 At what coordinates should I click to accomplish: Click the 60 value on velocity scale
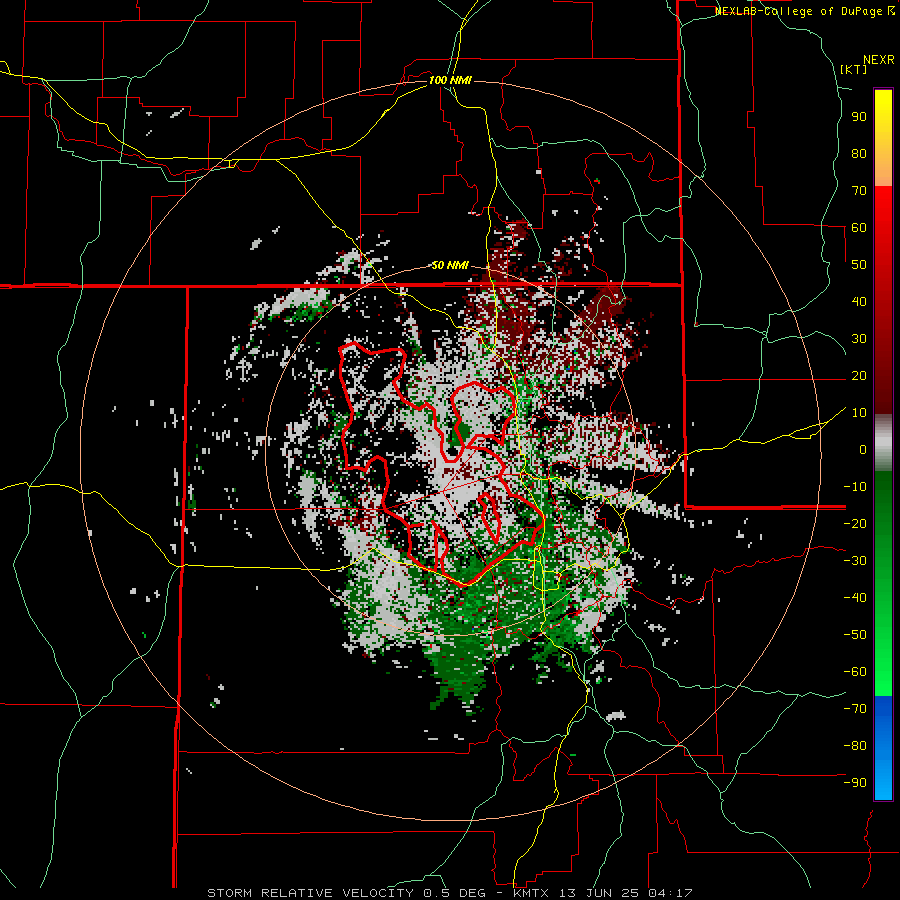coord(859,227)
